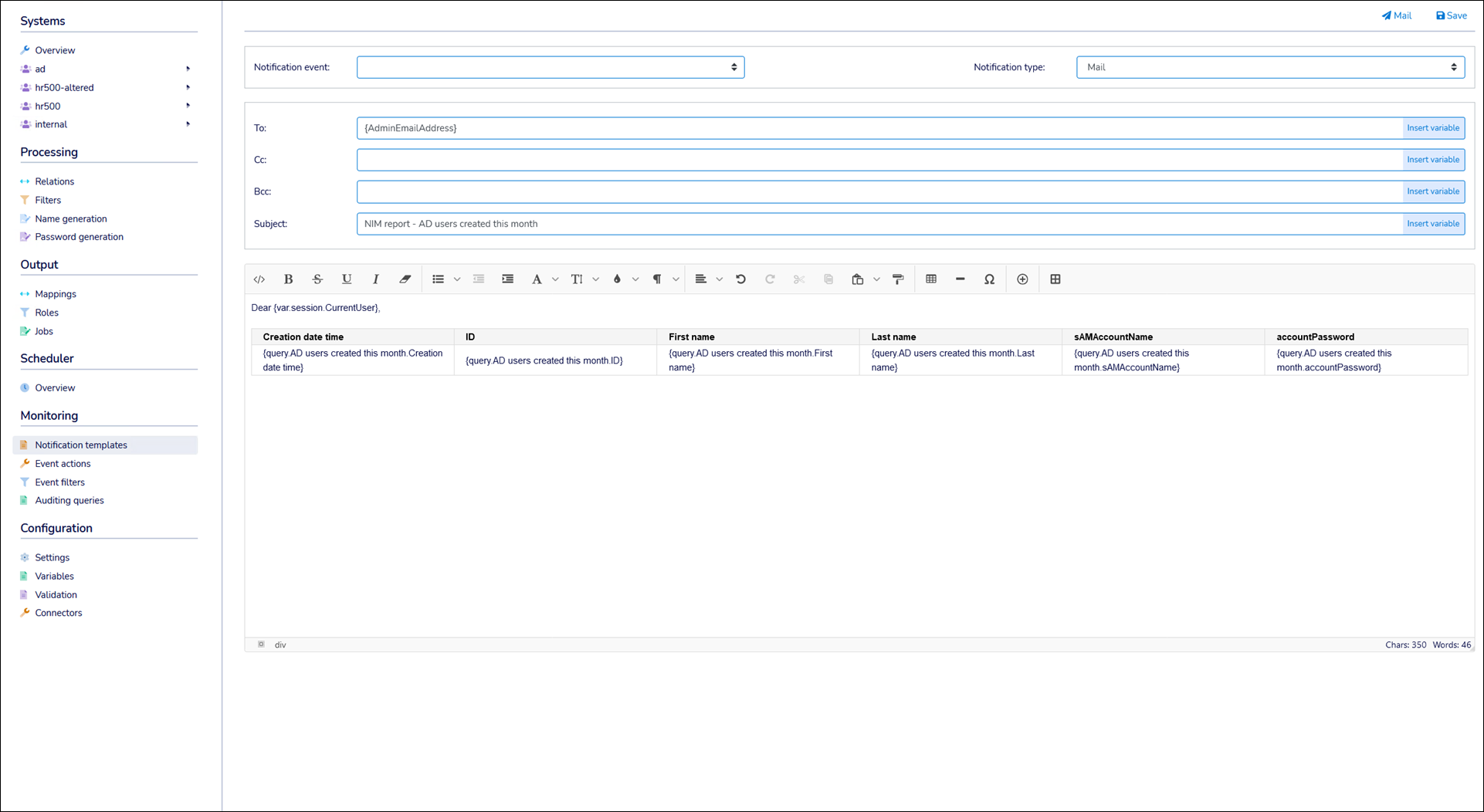Open the text color dropdown arrow
The width and height of the screenshot is (1484, 812).
click(635, 279)
